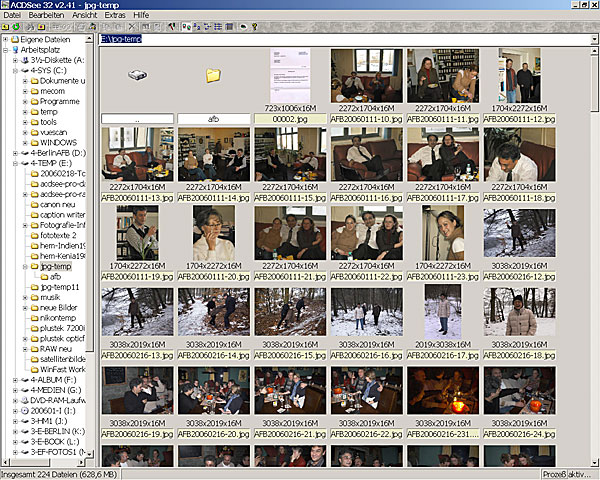Expand the WINDOWS folder in tree
The image size is (600, 480).
(x=24, y=142)
